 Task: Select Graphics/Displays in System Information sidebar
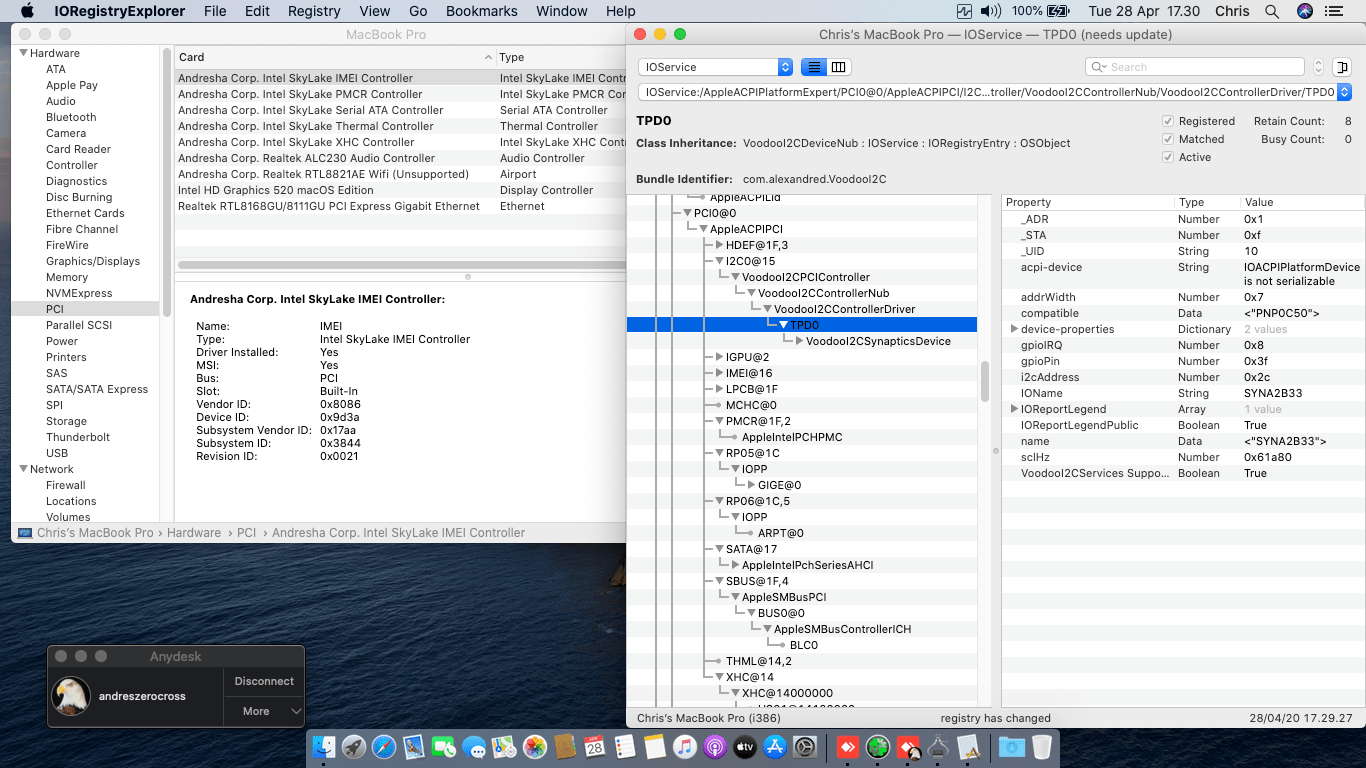tap(93, 261)
